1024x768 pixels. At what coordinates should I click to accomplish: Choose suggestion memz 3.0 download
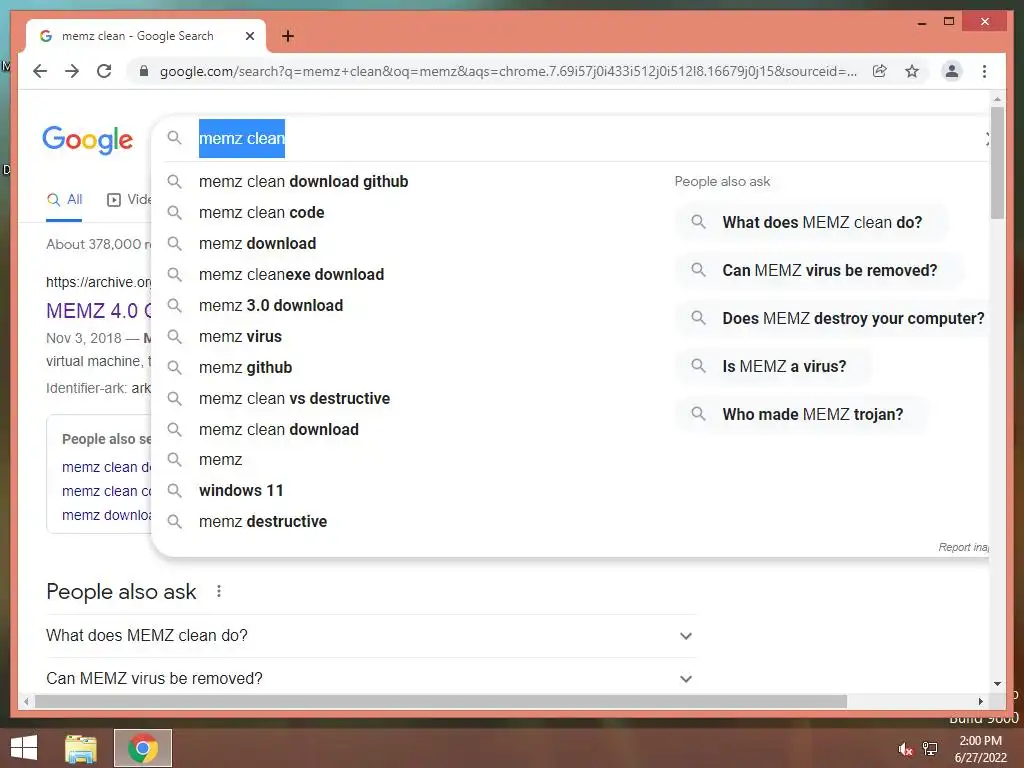pyautogui.click(x=270, y=305)
